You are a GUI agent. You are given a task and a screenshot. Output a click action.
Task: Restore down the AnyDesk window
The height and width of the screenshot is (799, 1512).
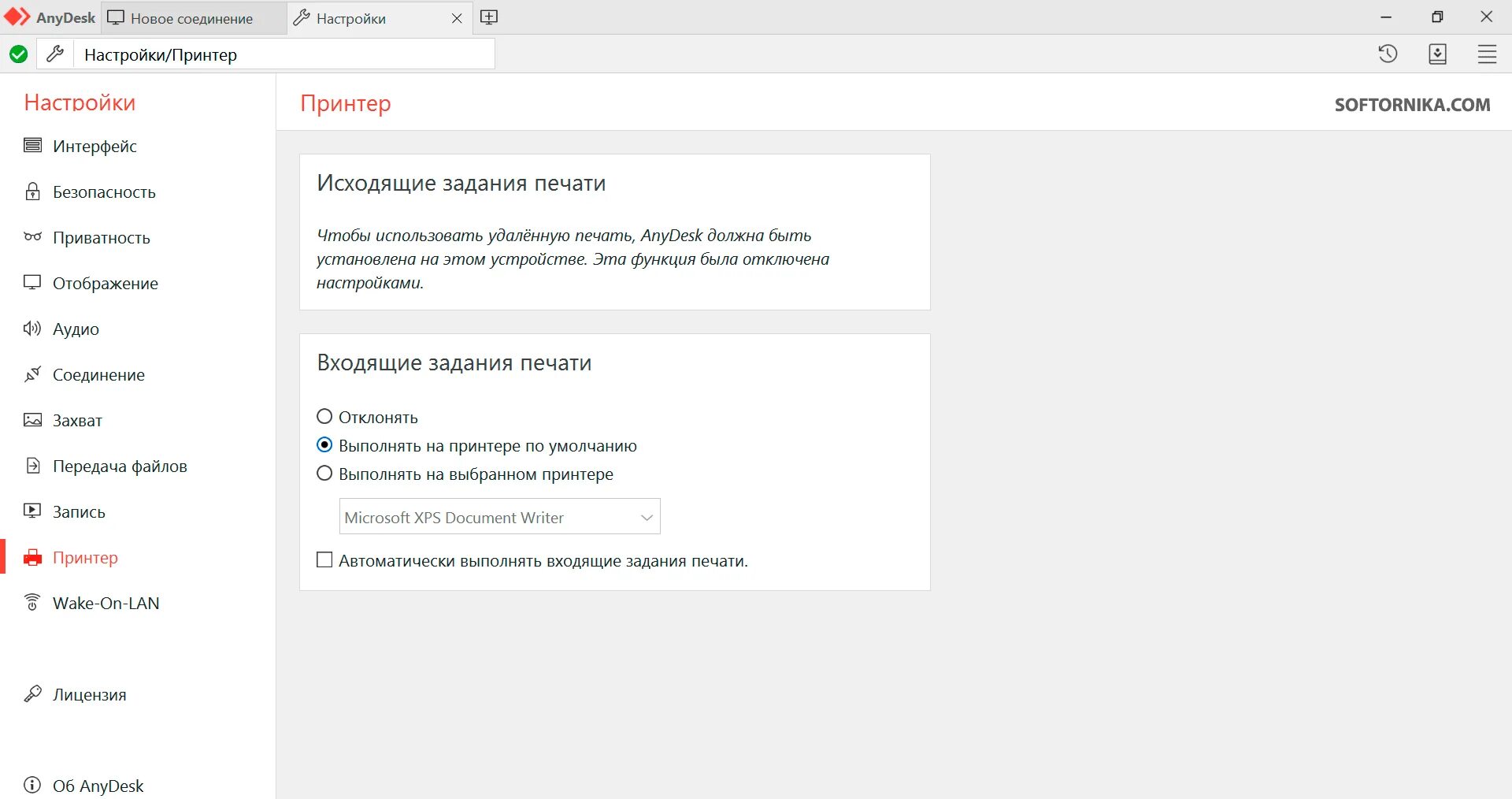(x=1437, y=17)
